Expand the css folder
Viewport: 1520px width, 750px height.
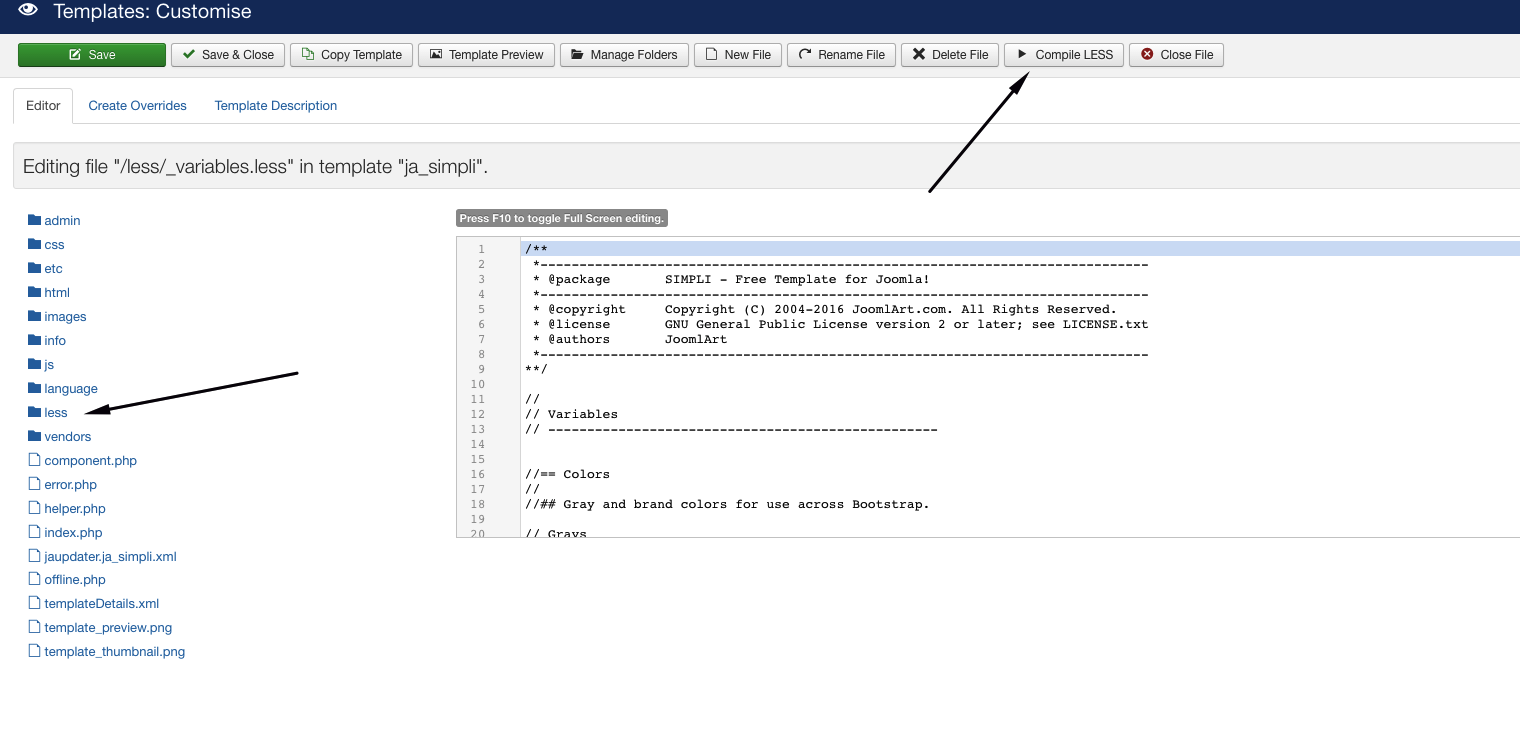[54, 245]
